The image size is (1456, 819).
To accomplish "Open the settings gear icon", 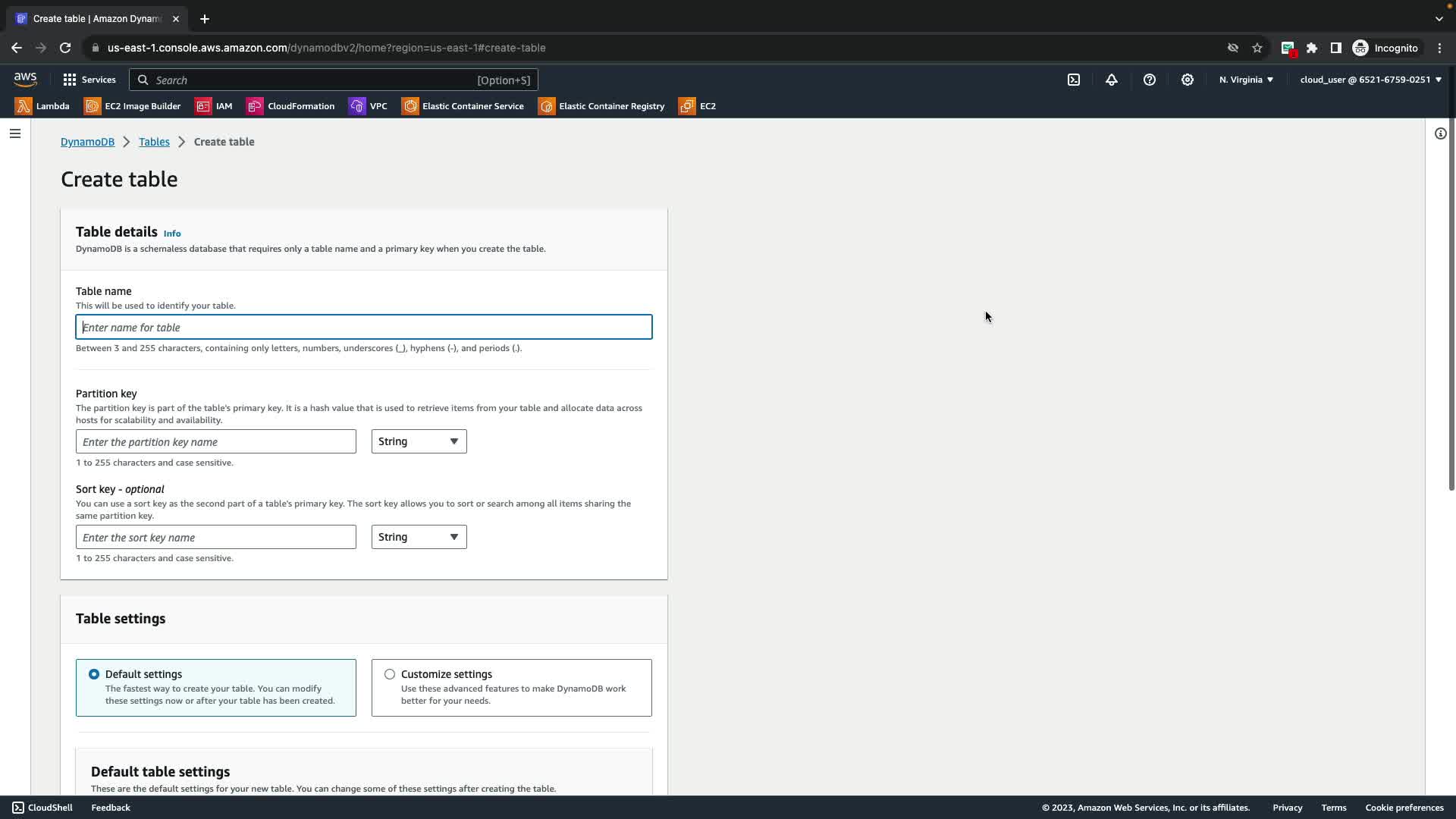I will 1188,80.
